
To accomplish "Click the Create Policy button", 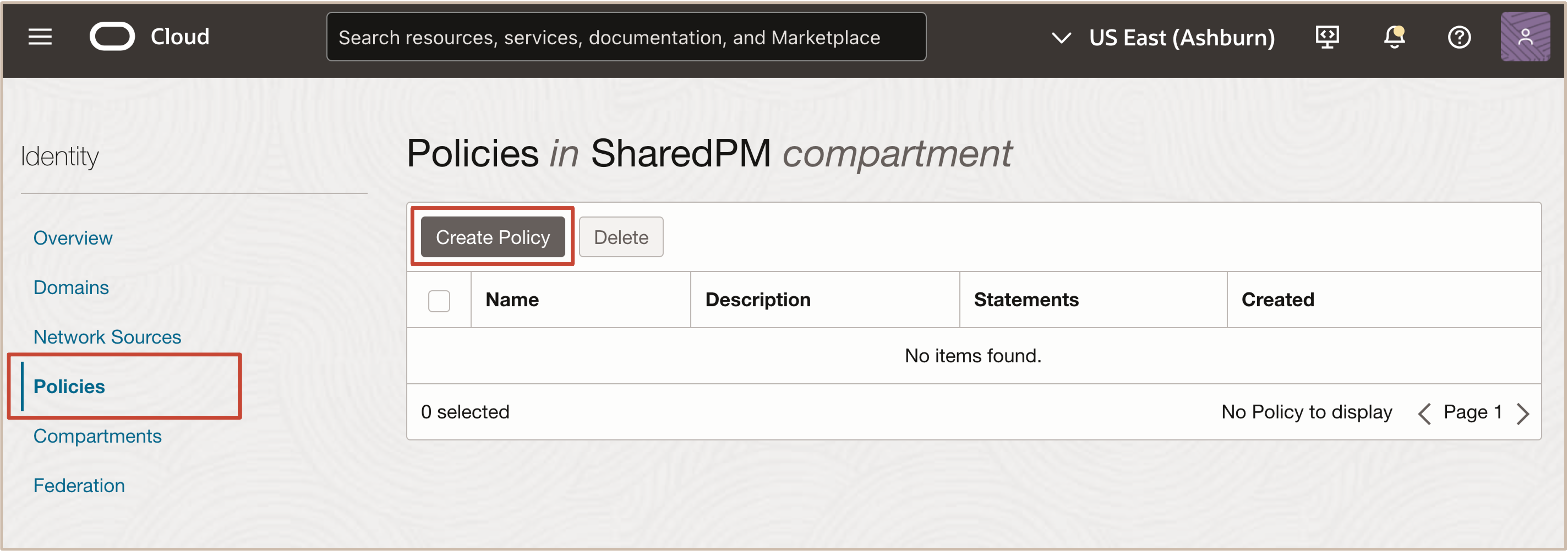I will [493, 237].
